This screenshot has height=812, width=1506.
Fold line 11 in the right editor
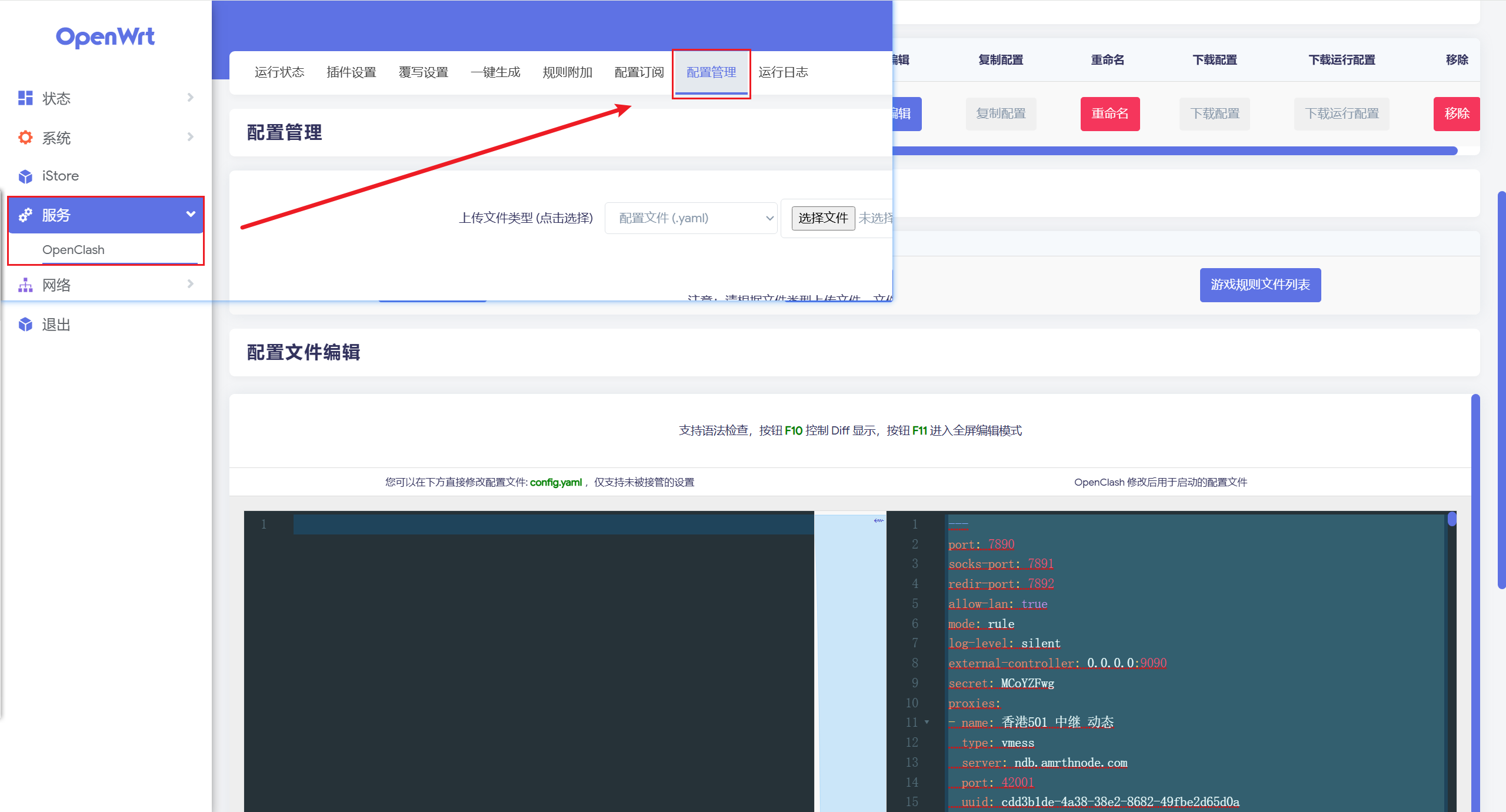927,722
